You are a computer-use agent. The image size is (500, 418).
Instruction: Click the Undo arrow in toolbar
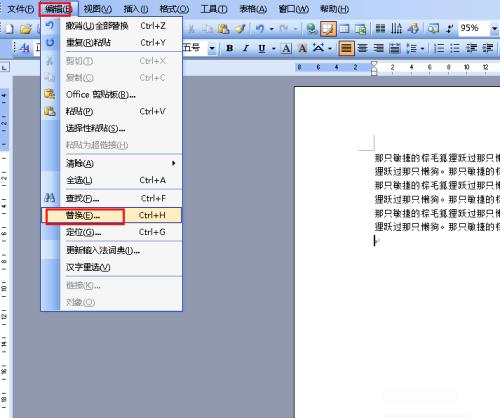tap(260, 29)
